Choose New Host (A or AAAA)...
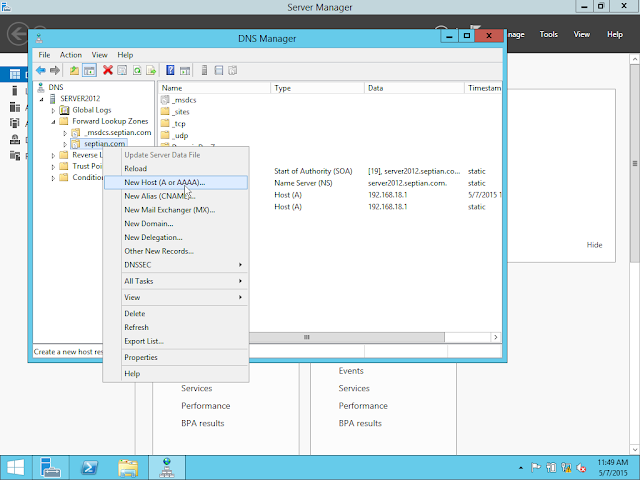640x480 pixels. click(x=176, y=182)
